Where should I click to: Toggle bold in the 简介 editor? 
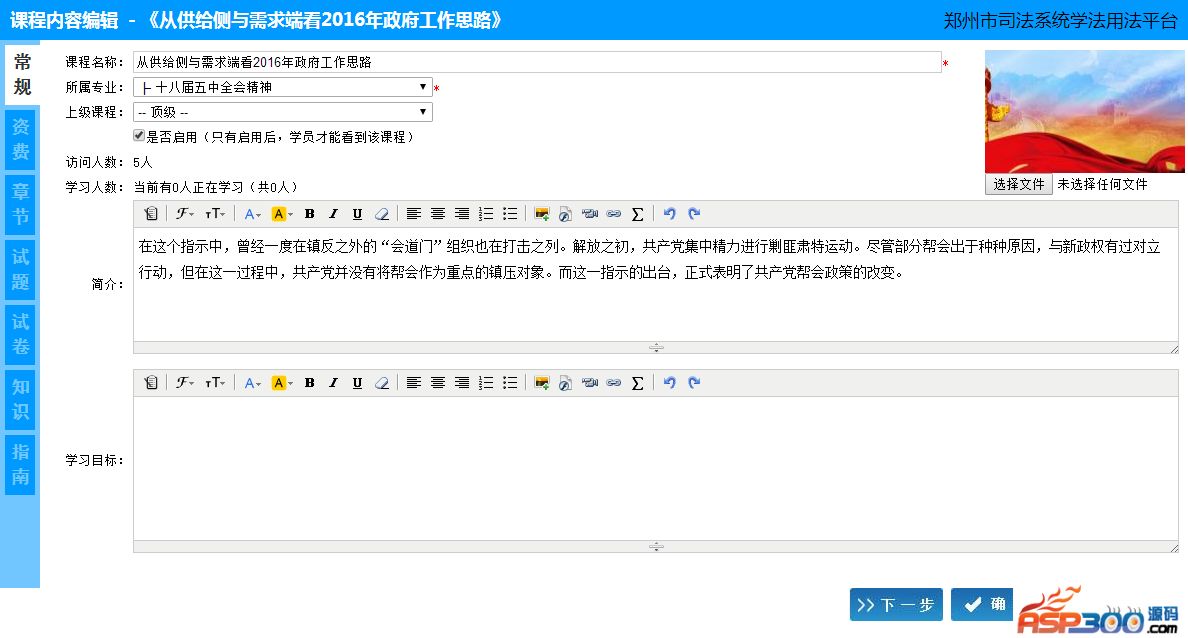309,214
